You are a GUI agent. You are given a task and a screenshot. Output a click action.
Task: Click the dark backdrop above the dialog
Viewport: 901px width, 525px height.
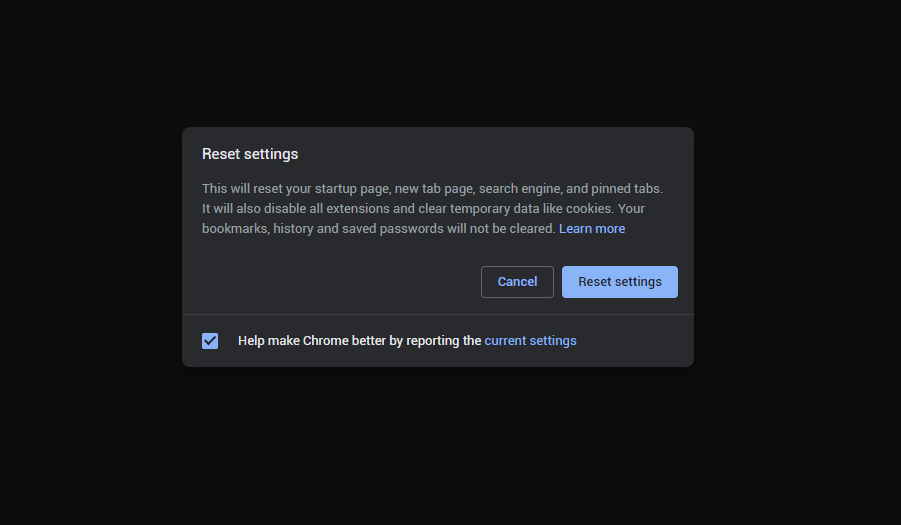(x=450, y=60)
